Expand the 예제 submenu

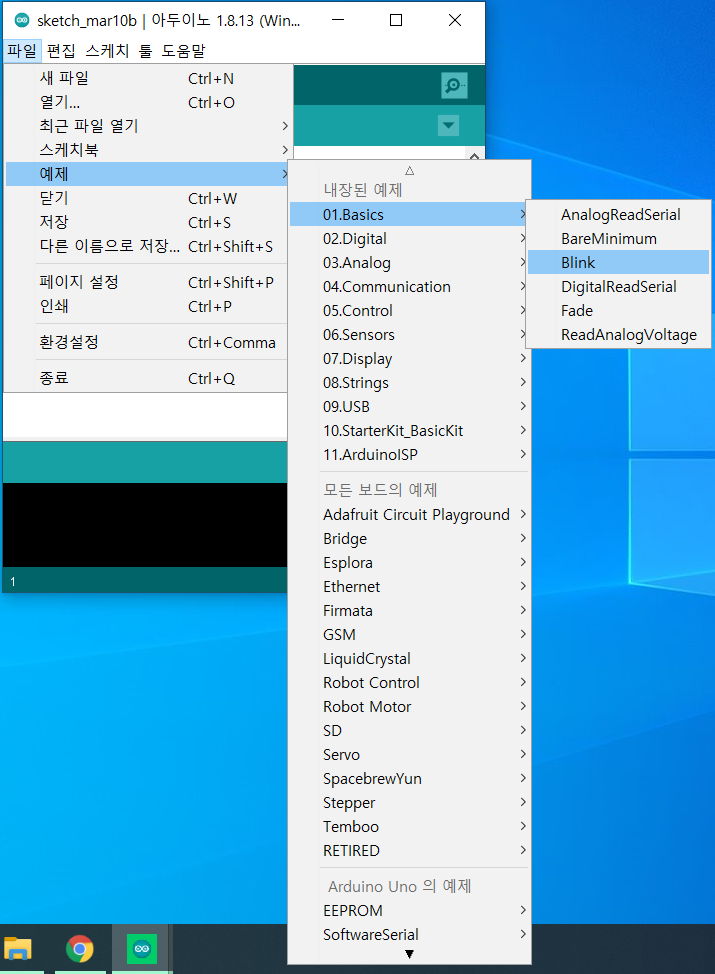pyautogui.click(x=148, y=174)
